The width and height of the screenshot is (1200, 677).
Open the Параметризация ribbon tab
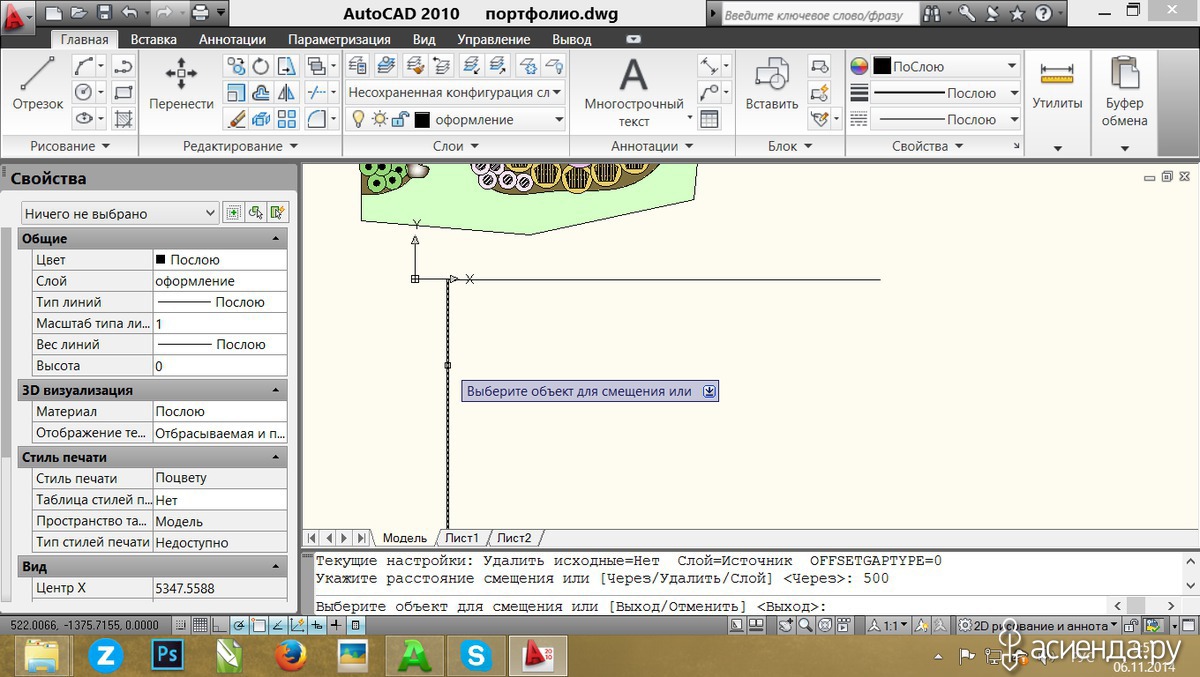coord(339,39)
